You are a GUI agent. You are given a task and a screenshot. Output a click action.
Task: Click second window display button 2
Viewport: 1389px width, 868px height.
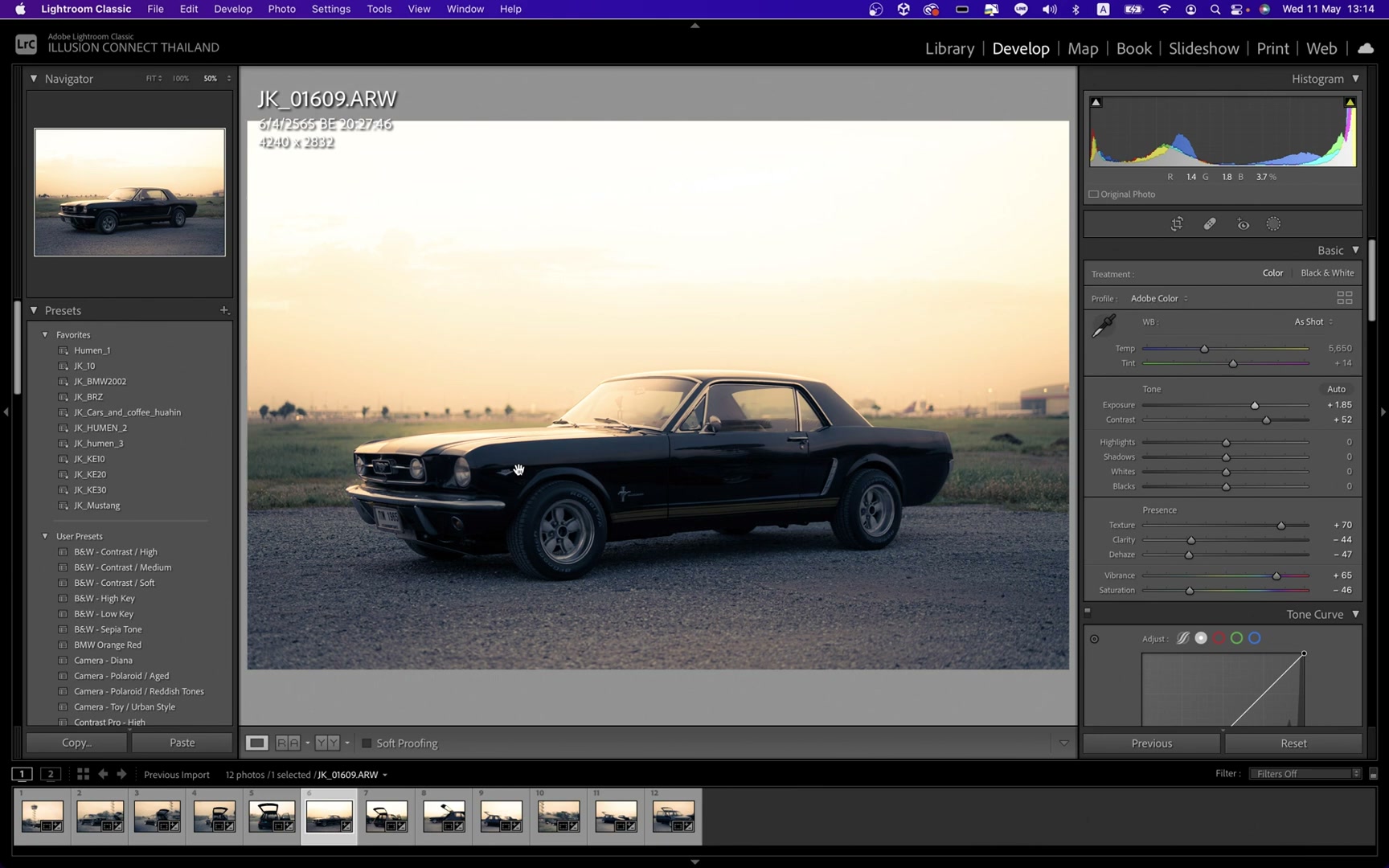(50, 774)
